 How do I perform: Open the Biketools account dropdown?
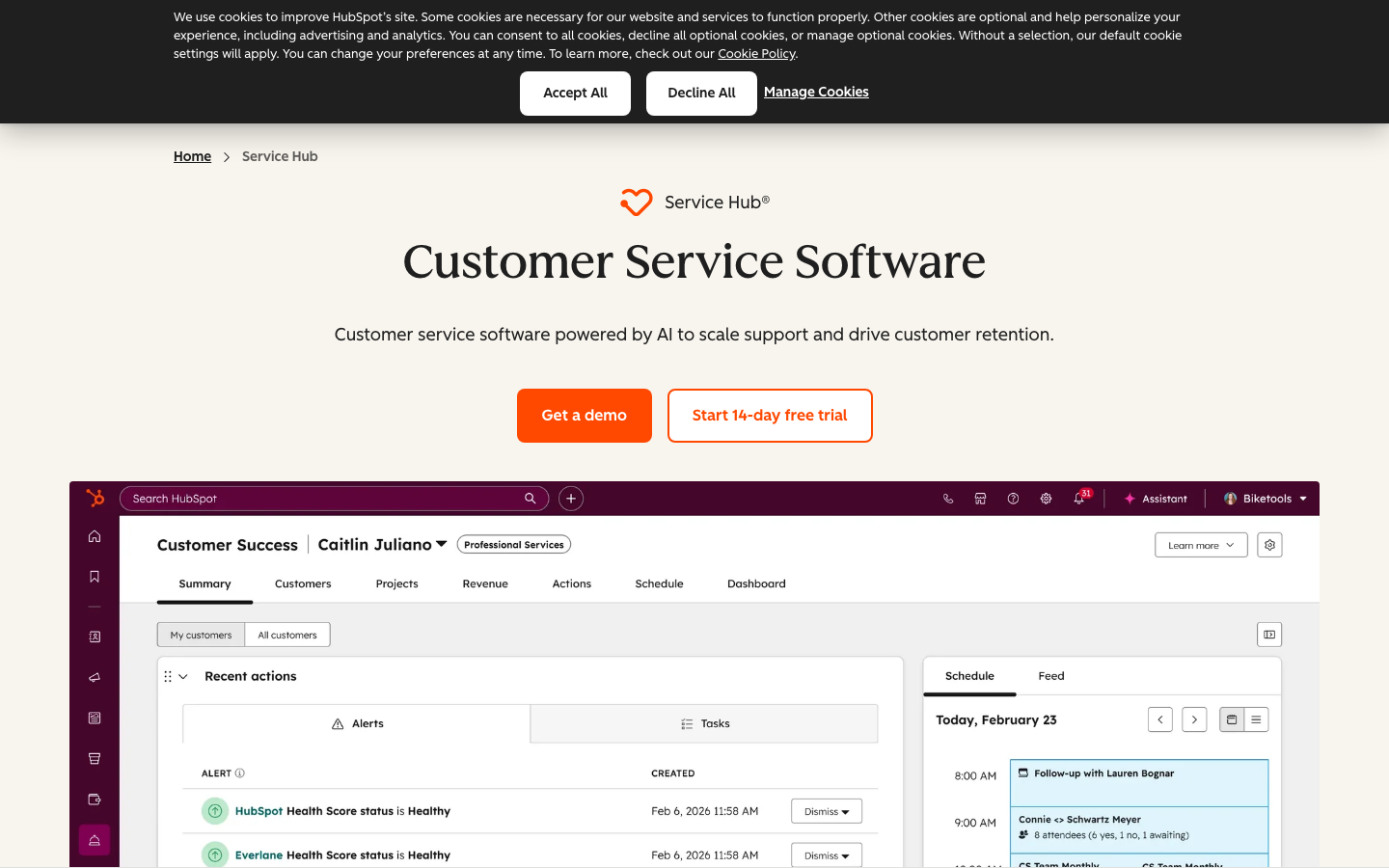[1266, 499]
